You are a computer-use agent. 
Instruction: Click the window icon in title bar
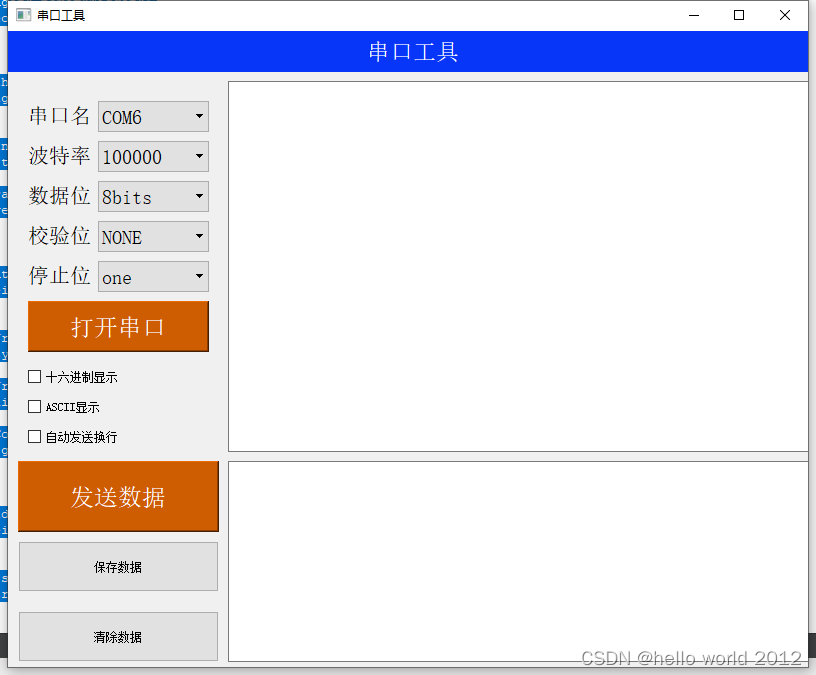coord(23,15)
